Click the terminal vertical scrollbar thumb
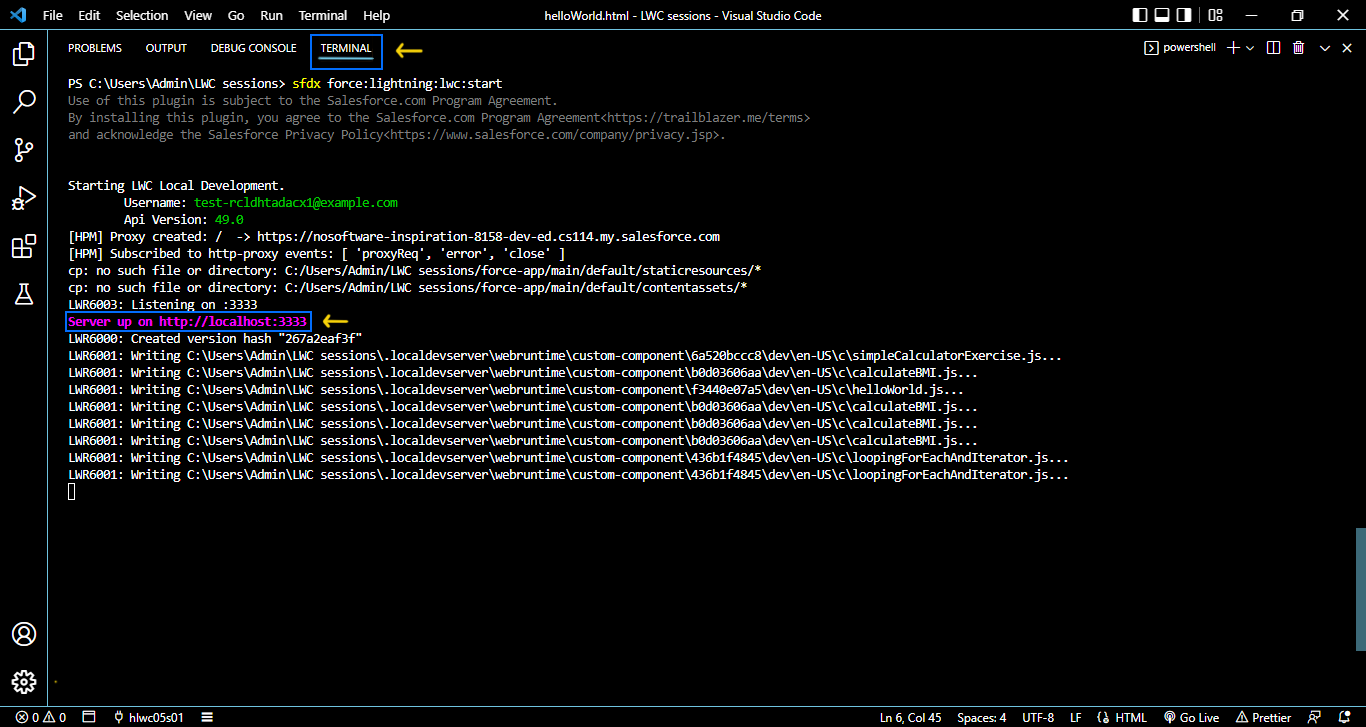Screen dimensions: 1366x727 pos(1360,587)
